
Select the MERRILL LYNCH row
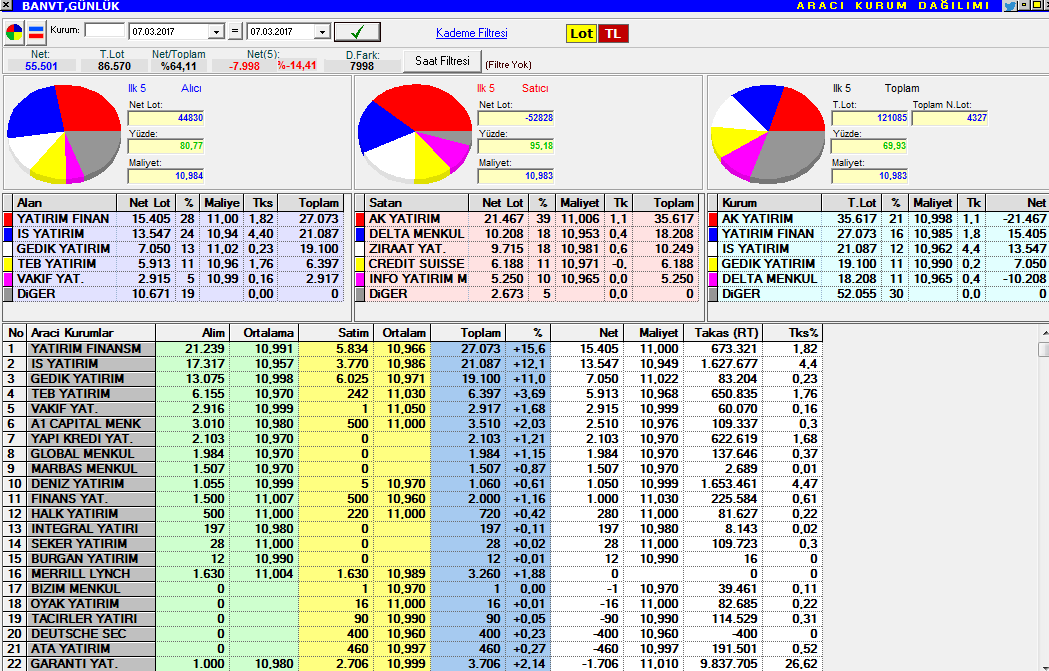[x=413, y=573]
